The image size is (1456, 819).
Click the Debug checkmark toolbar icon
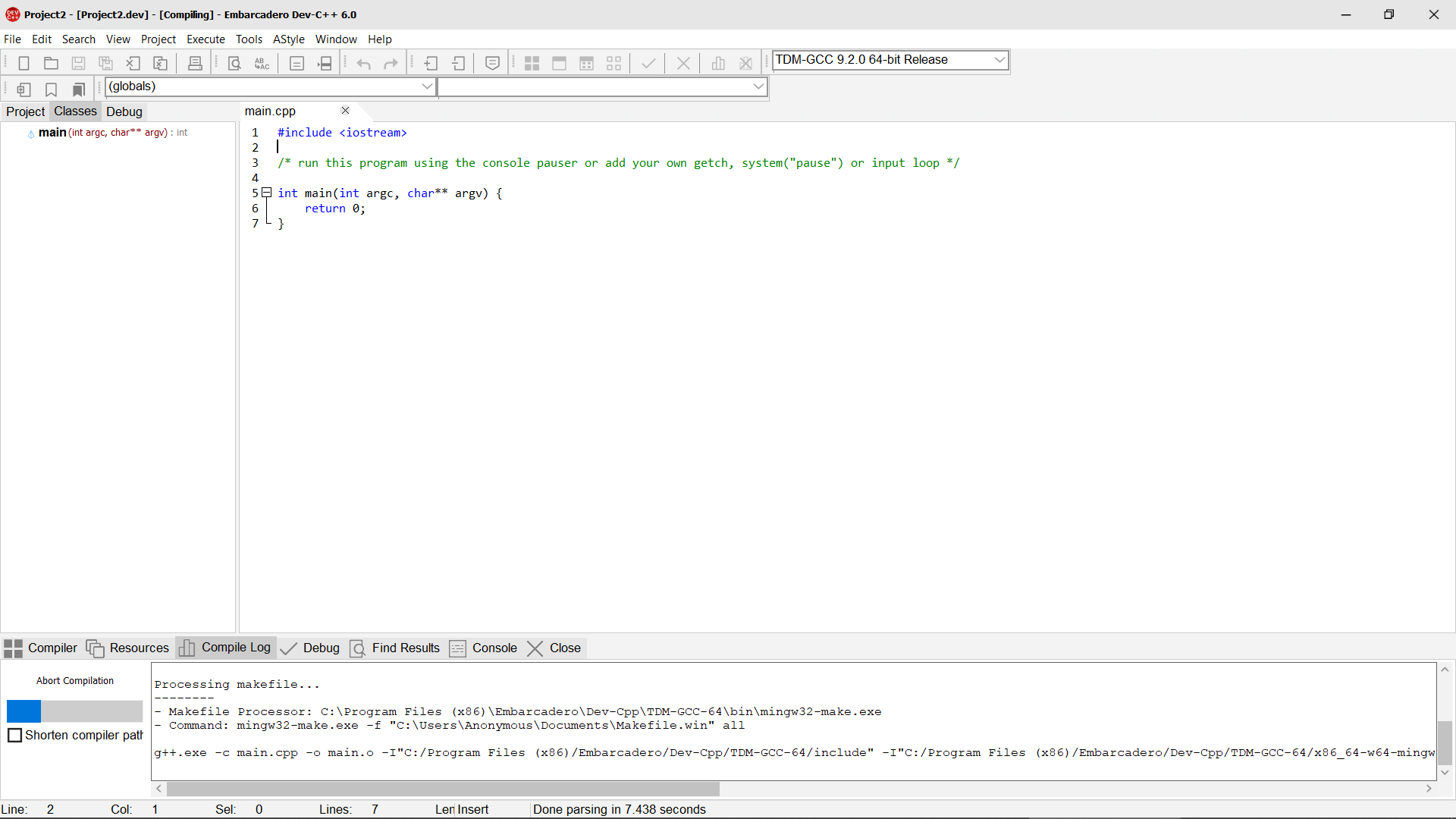click(x=648, y=64)
